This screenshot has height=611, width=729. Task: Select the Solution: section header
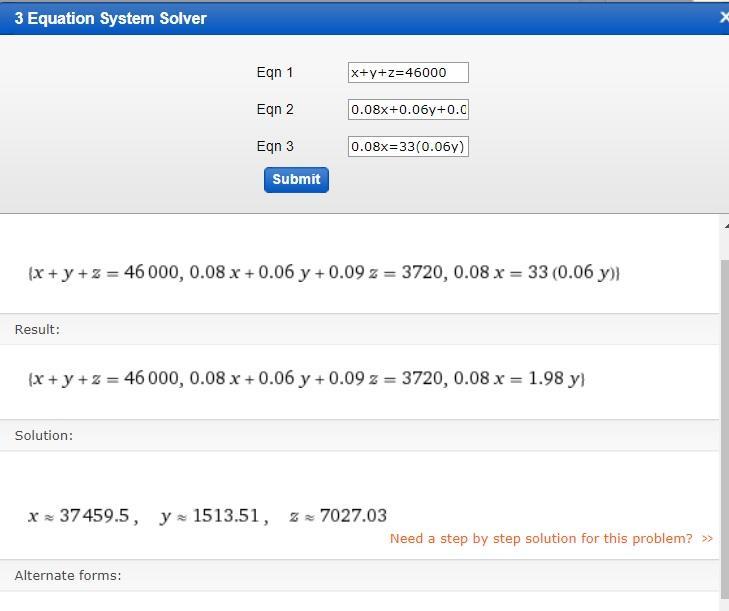pyautogui.click(x=359, y=435)
